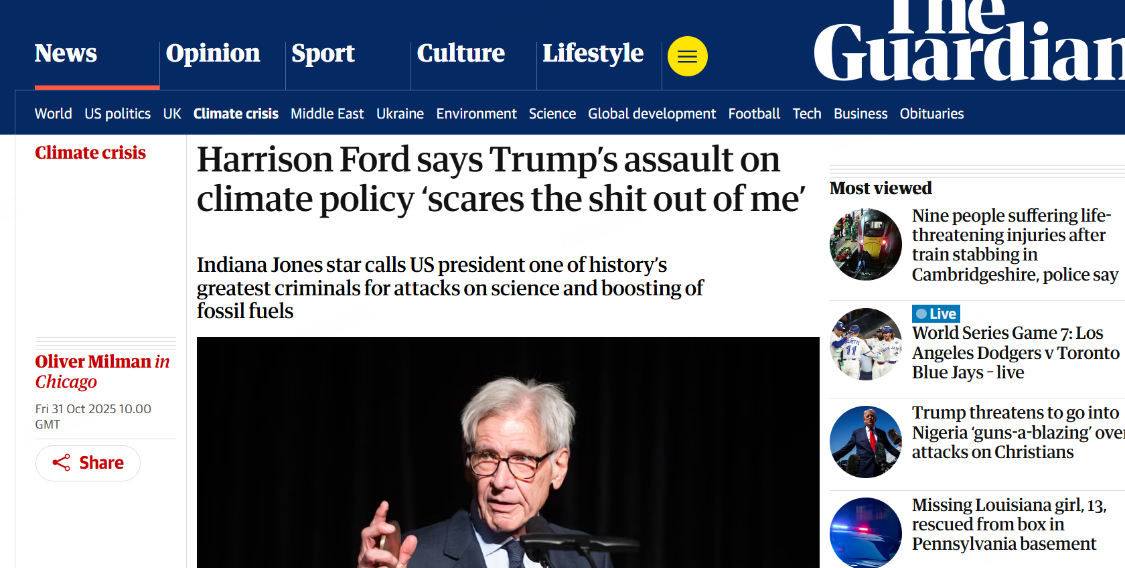Go to the Obituaries subnav link
The width and height of the screenshot is (1125, 568).
tap(931, 114)
